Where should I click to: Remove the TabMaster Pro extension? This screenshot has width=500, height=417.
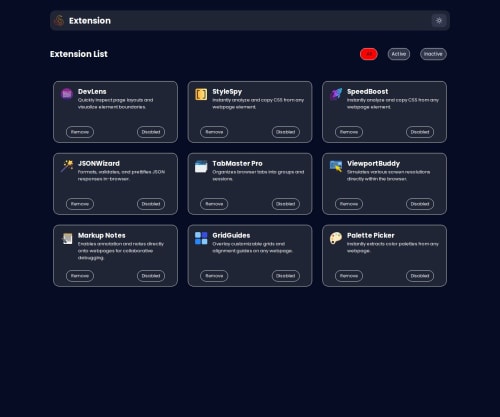pyautogui.click(x=214, y=204)
